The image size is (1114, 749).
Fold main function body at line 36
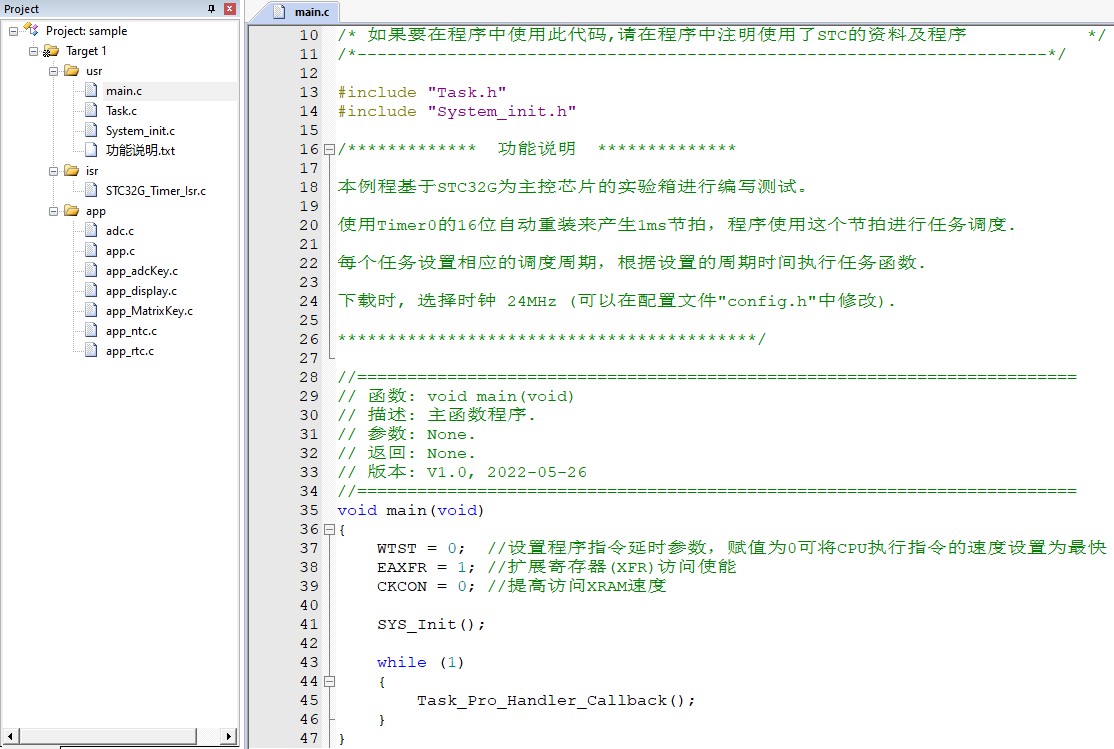(x=329, y=529)
